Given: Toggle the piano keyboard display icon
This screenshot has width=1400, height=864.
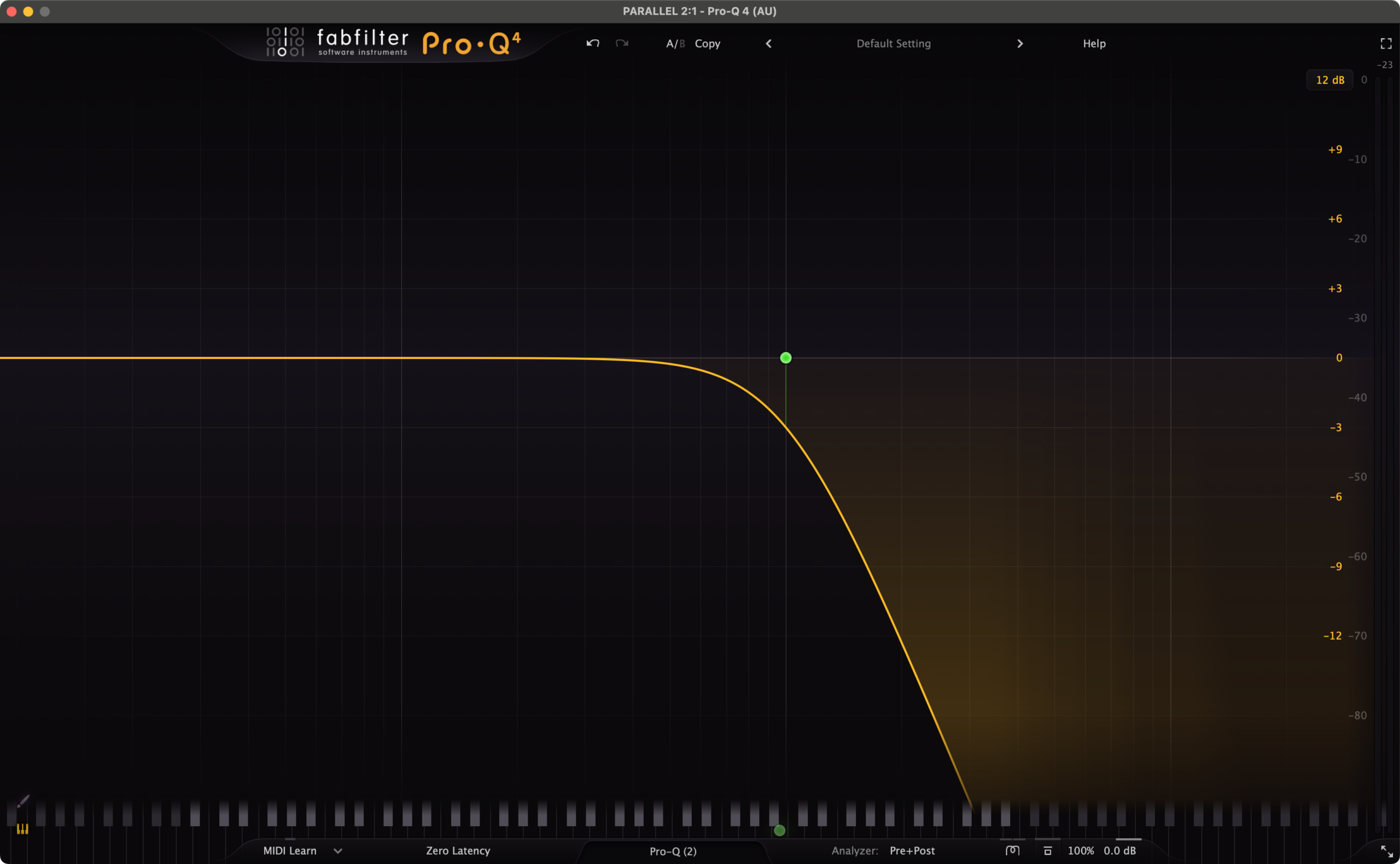Looking at the screenshot, I should pos(22,829).
